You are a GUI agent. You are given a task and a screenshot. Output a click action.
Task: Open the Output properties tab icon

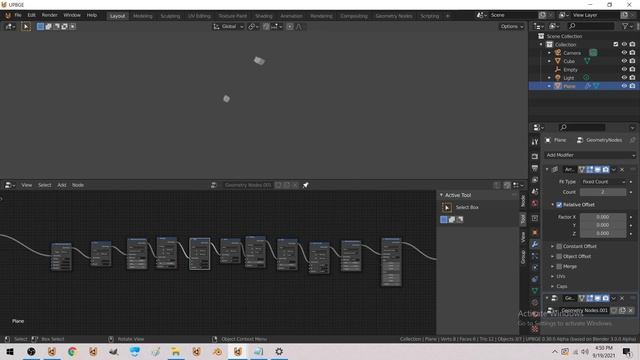pos(535,168)
